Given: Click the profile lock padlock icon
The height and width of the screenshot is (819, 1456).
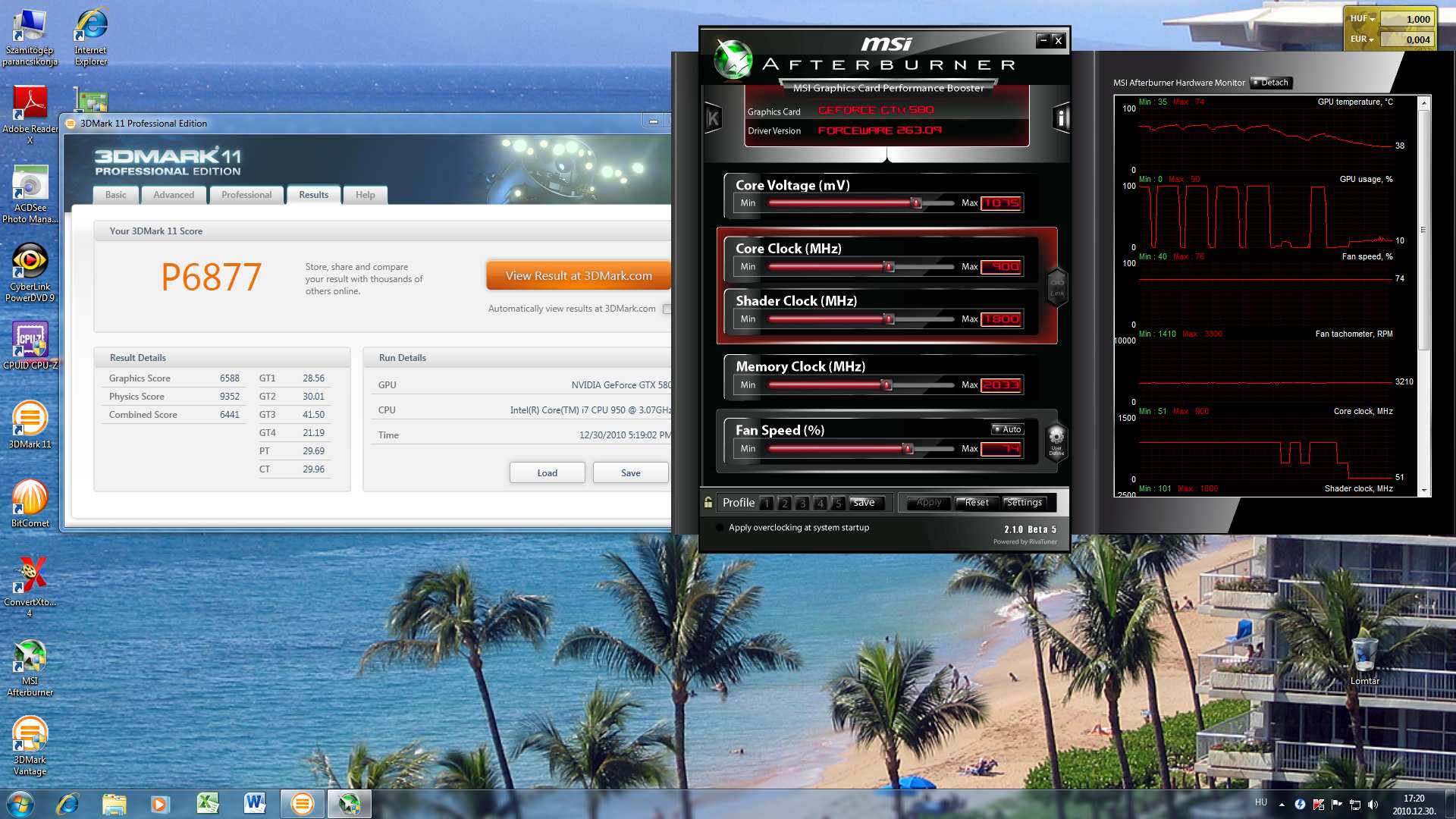Looking at the screenshot, I should pos(708,502).
